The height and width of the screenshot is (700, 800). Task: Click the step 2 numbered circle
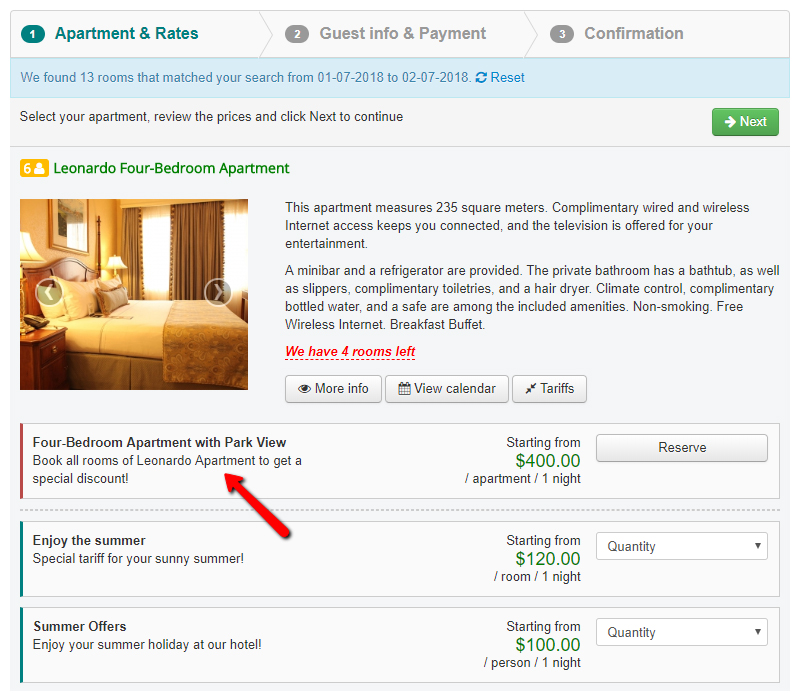tap(297, 33)
